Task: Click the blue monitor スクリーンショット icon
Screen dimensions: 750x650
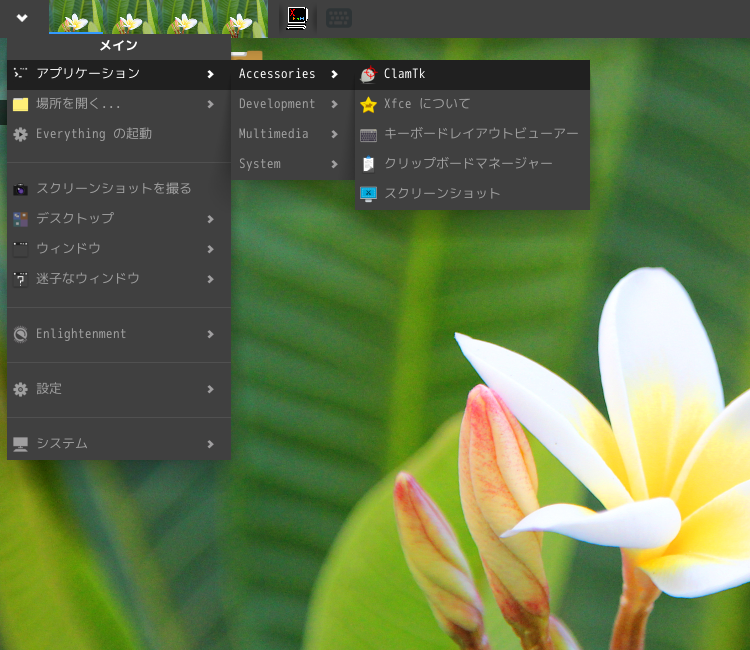Action: point(368,194)
